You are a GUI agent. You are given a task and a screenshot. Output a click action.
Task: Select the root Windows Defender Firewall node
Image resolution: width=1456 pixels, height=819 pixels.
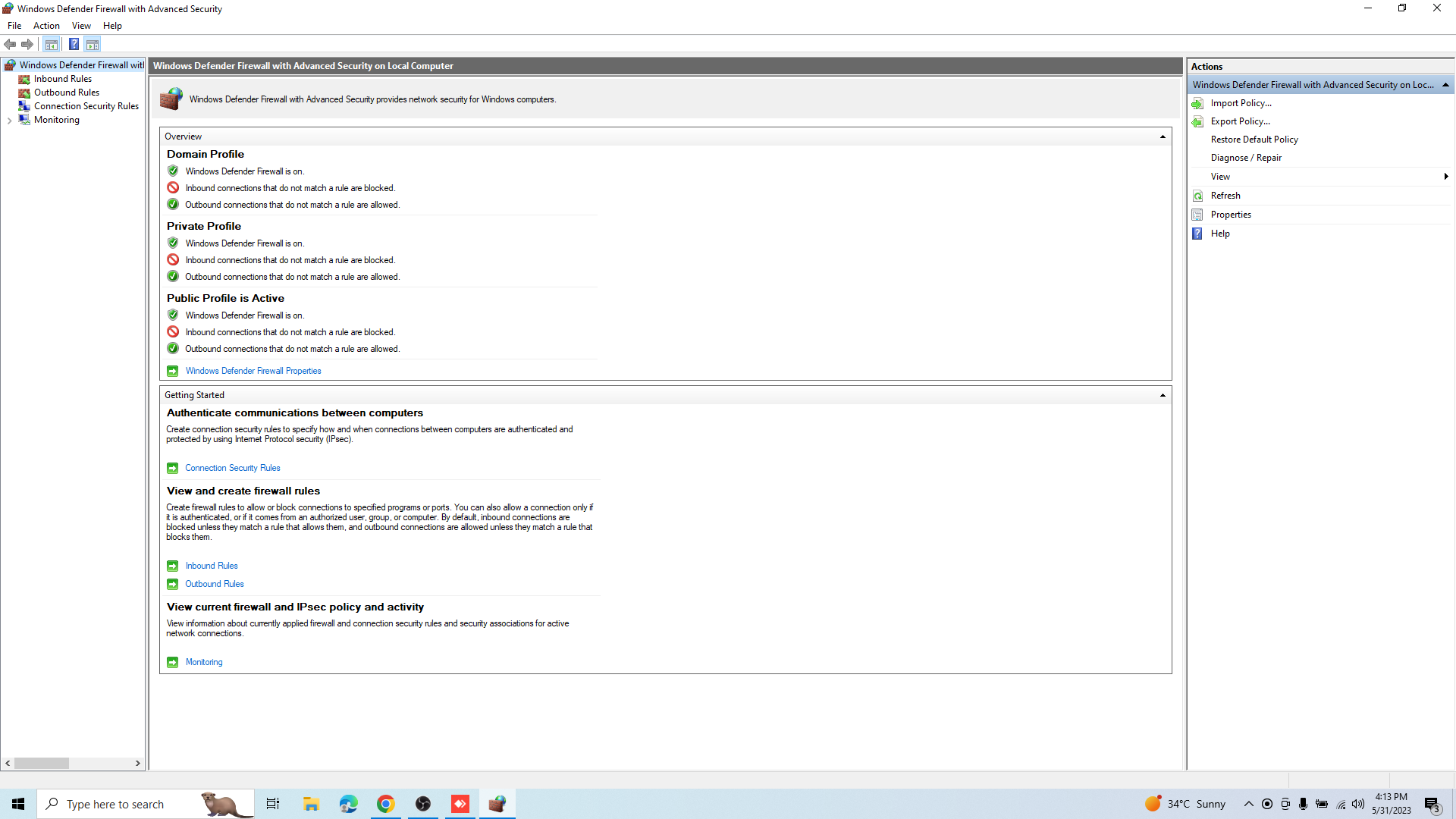click(81, 65)
